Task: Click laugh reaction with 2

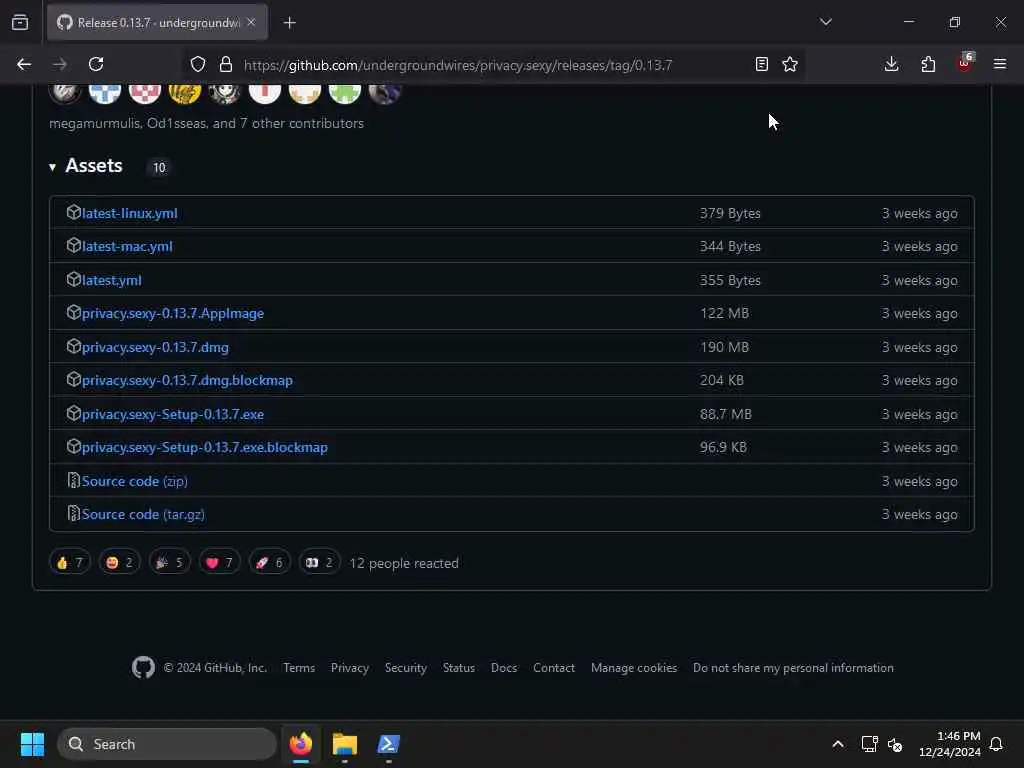Action: [120, 562]
